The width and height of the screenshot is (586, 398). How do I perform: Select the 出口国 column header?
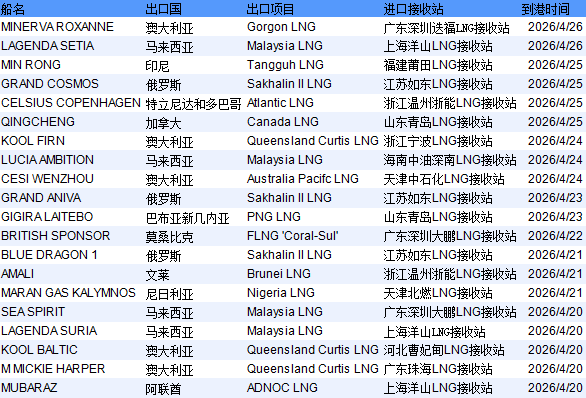point(163,9)
